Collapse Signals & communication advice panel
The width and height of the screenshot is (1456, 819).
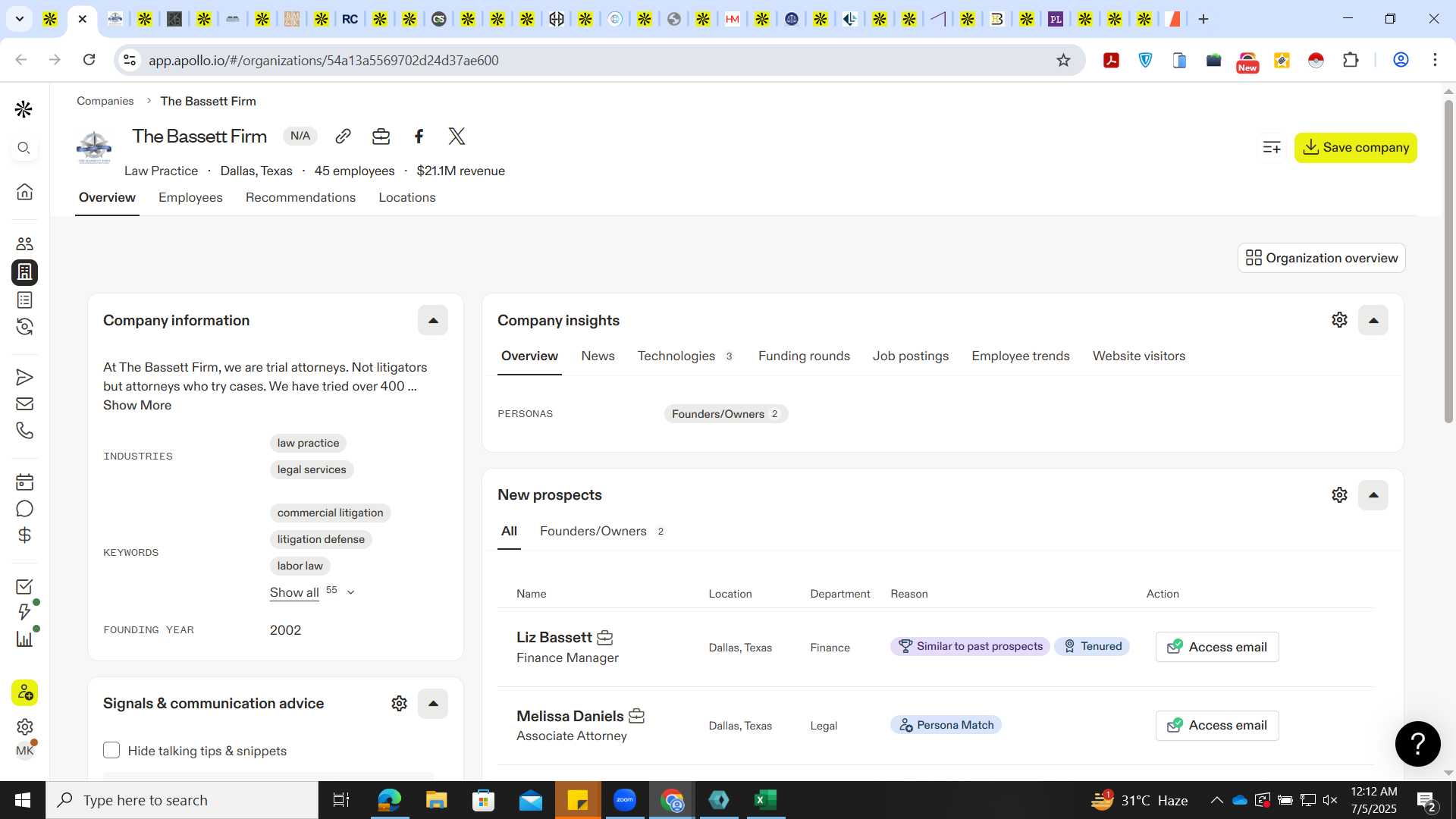[433, 704]
